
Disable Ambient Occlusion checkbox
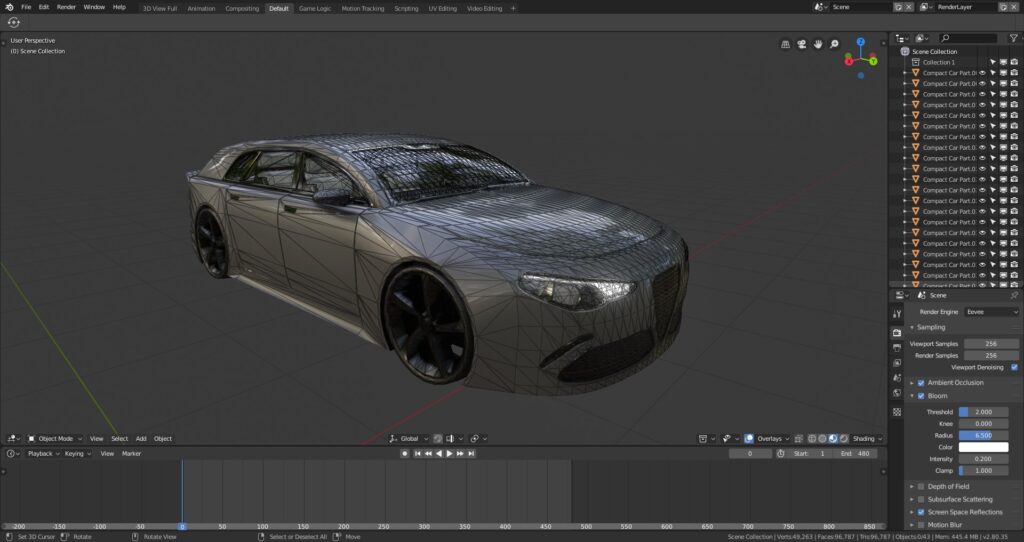click(921, 383)
